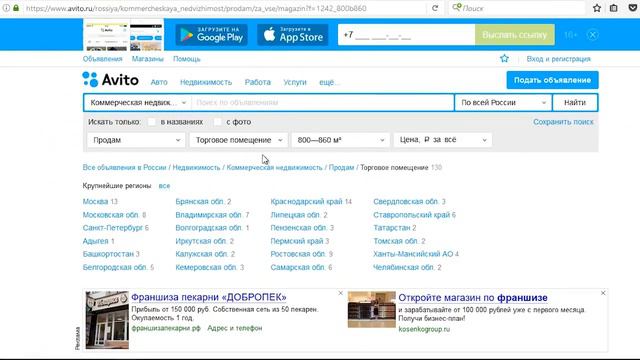Open ad title 'Франшиза пекарни «ДОБРОПЕК»'
This screenshot has height=360, width=640.
(x=209, y=297)
